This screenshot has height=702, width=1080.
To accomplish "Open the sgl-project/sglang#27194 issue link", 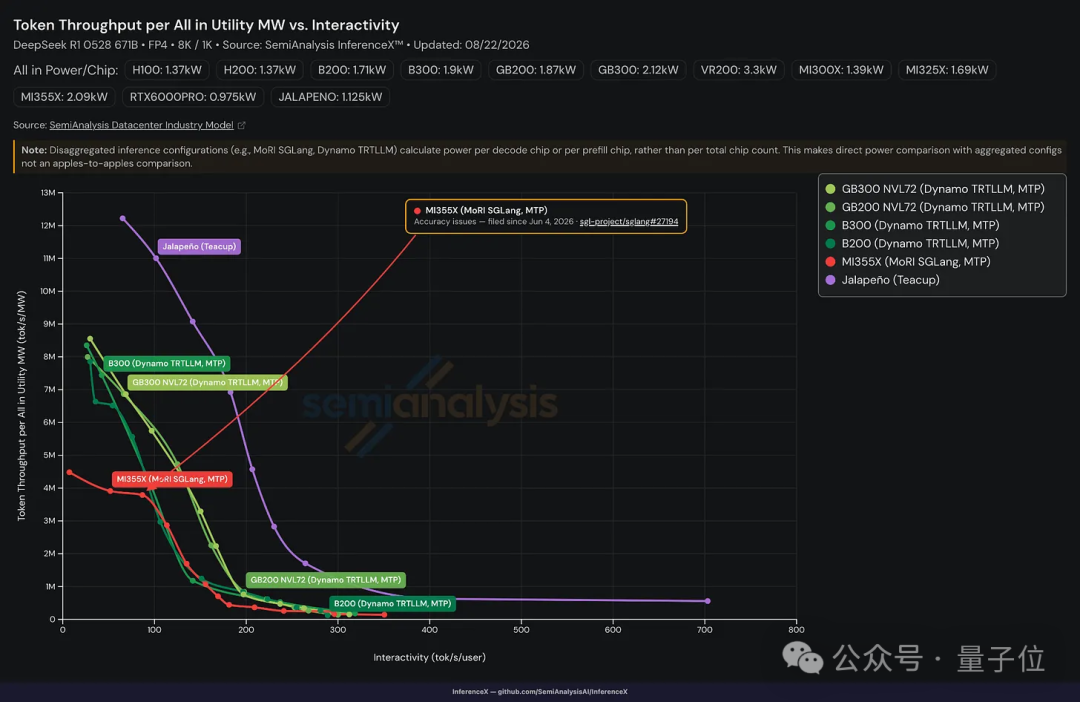I will click(629, 222).
